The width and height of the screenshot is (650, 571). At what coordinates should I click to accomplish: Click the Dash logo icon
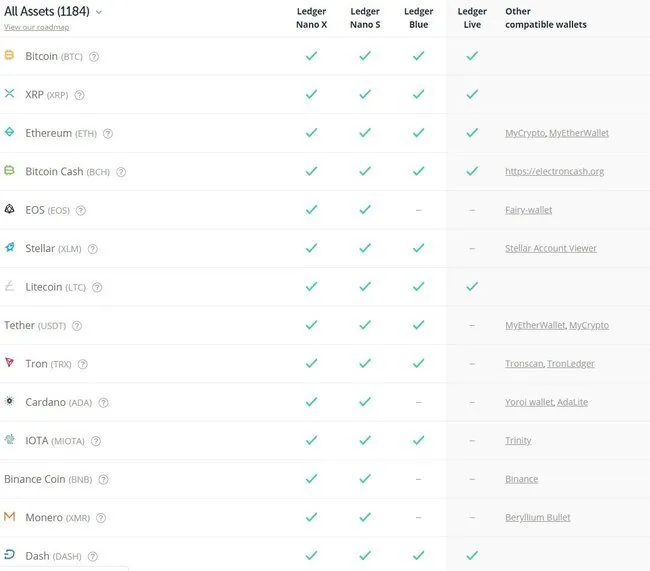(9, 554)
